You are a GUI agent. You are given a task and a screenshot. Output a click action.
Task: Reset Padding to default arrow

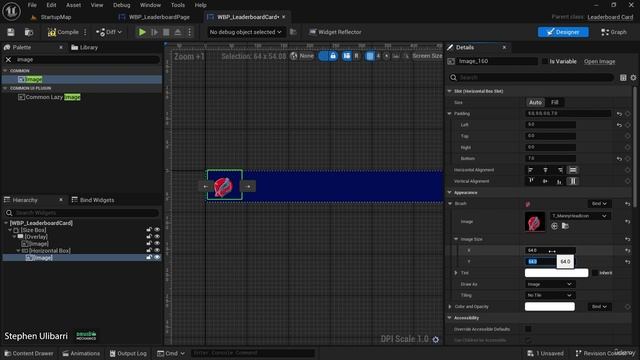pyautogui.click(x=619, y=114)
